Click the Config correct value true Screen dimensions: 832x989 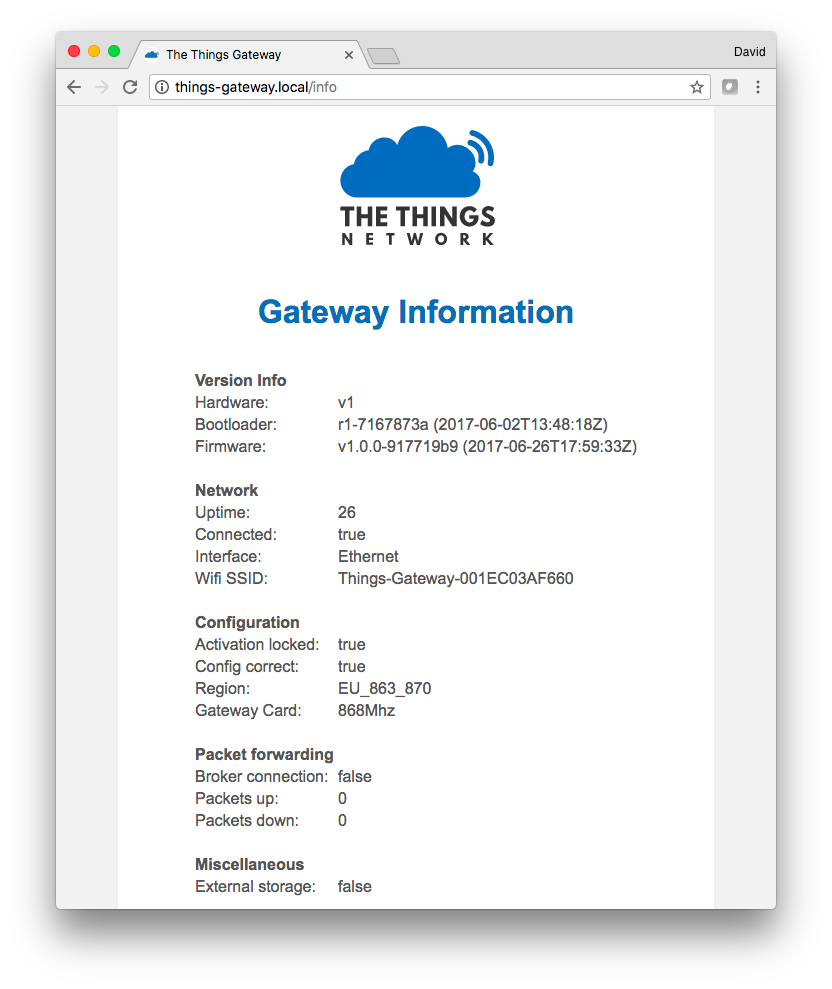click(x=351, y=667)
